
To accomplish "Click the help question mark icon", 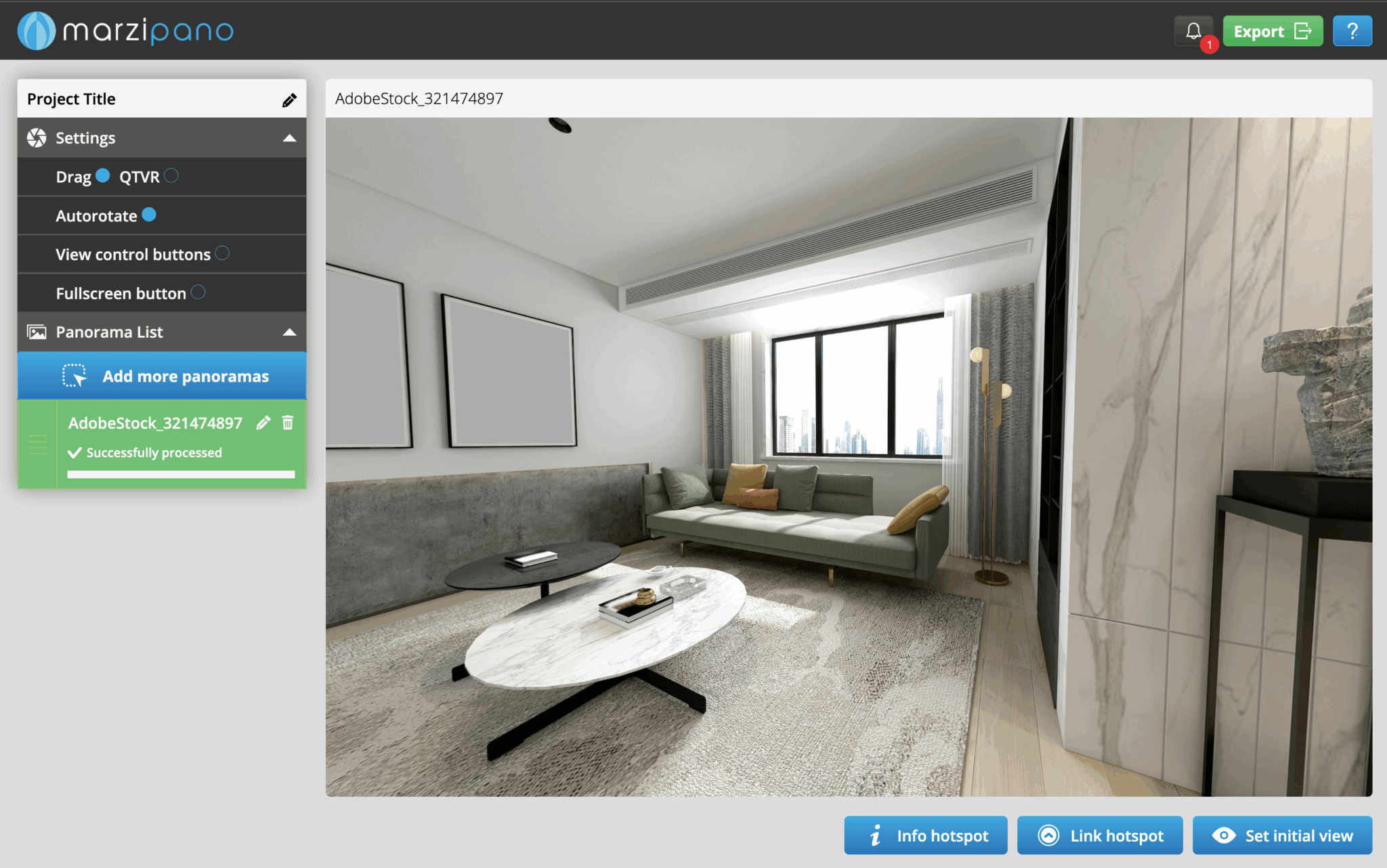I will [1352, 30].
